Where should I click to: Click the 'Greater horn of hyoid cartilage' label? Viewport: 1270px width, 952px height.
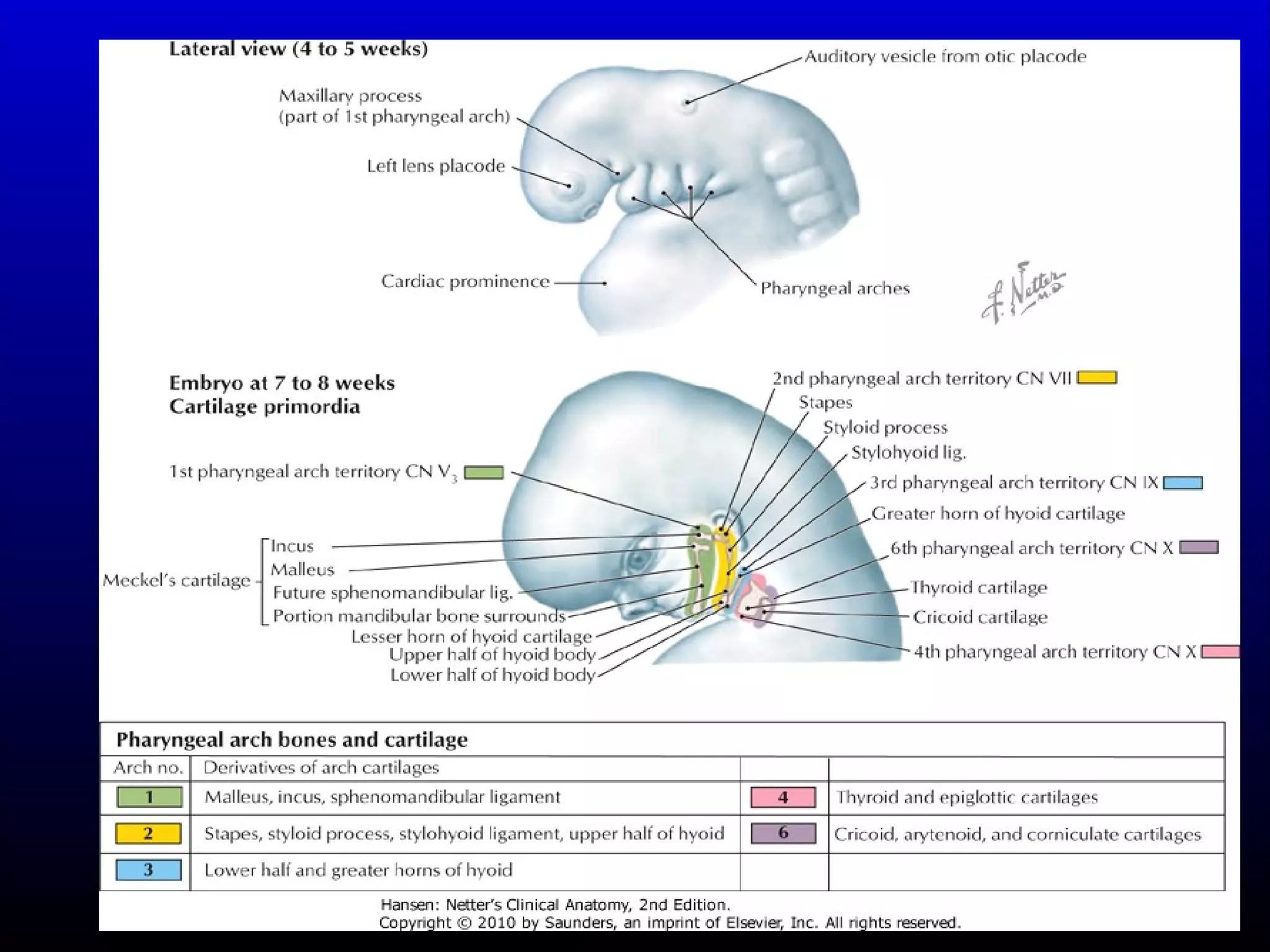coord(998,514)
